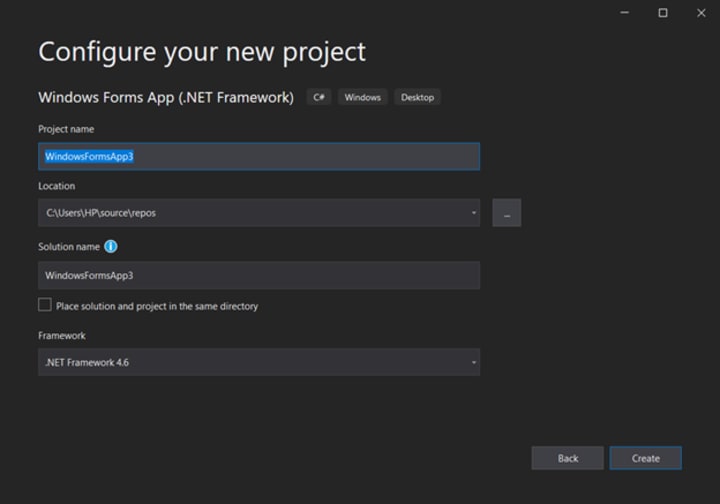Click the Create button

(645, 458)
